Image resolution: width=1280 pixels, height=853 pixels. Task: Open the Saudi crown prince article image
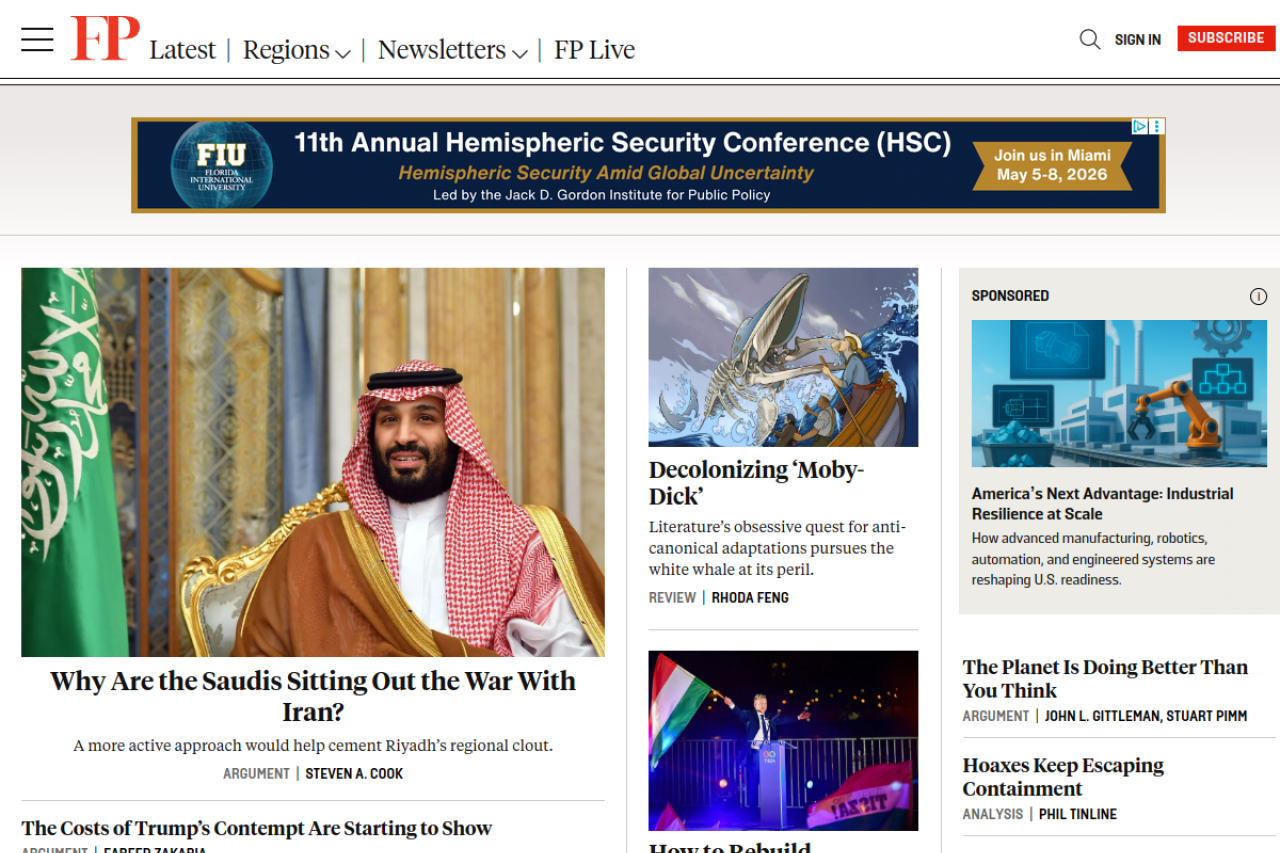point(313,462)
